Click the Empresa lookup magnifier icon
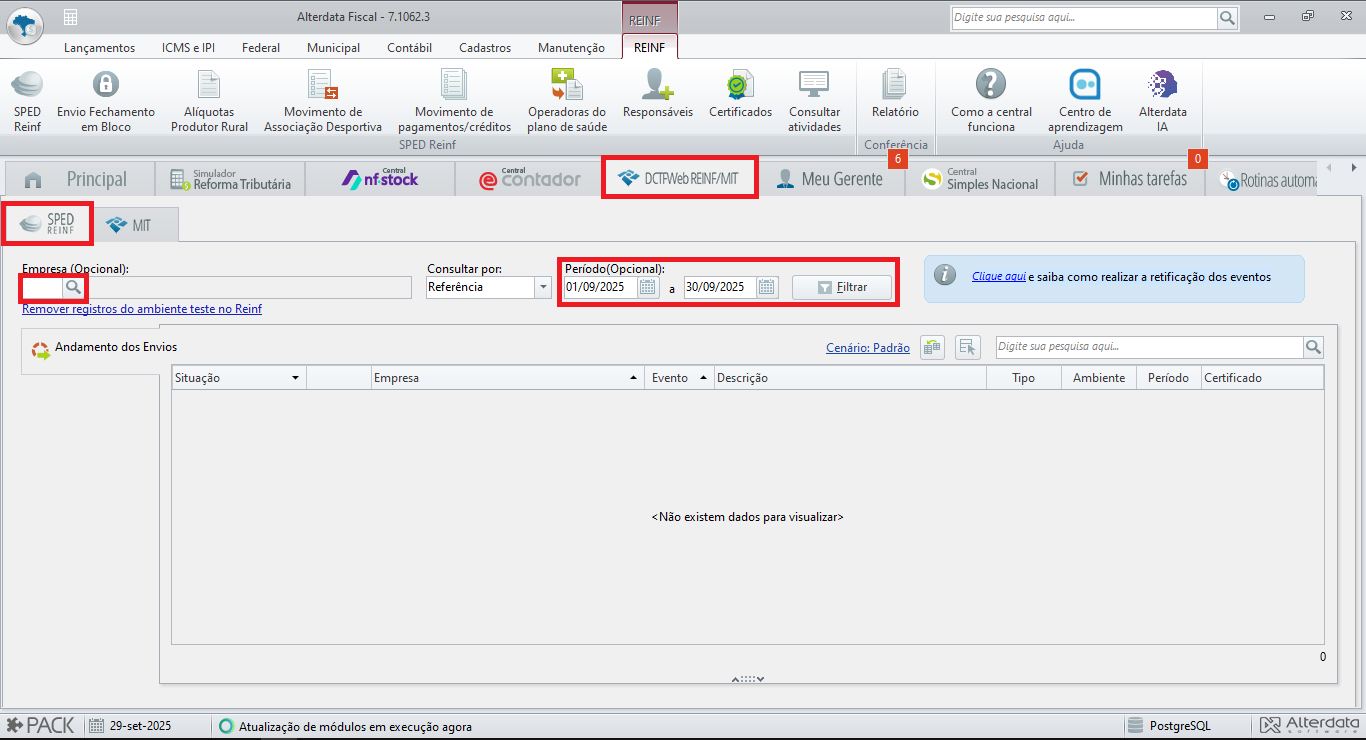Screen dimensions: 1366x740 click(74, 287)
